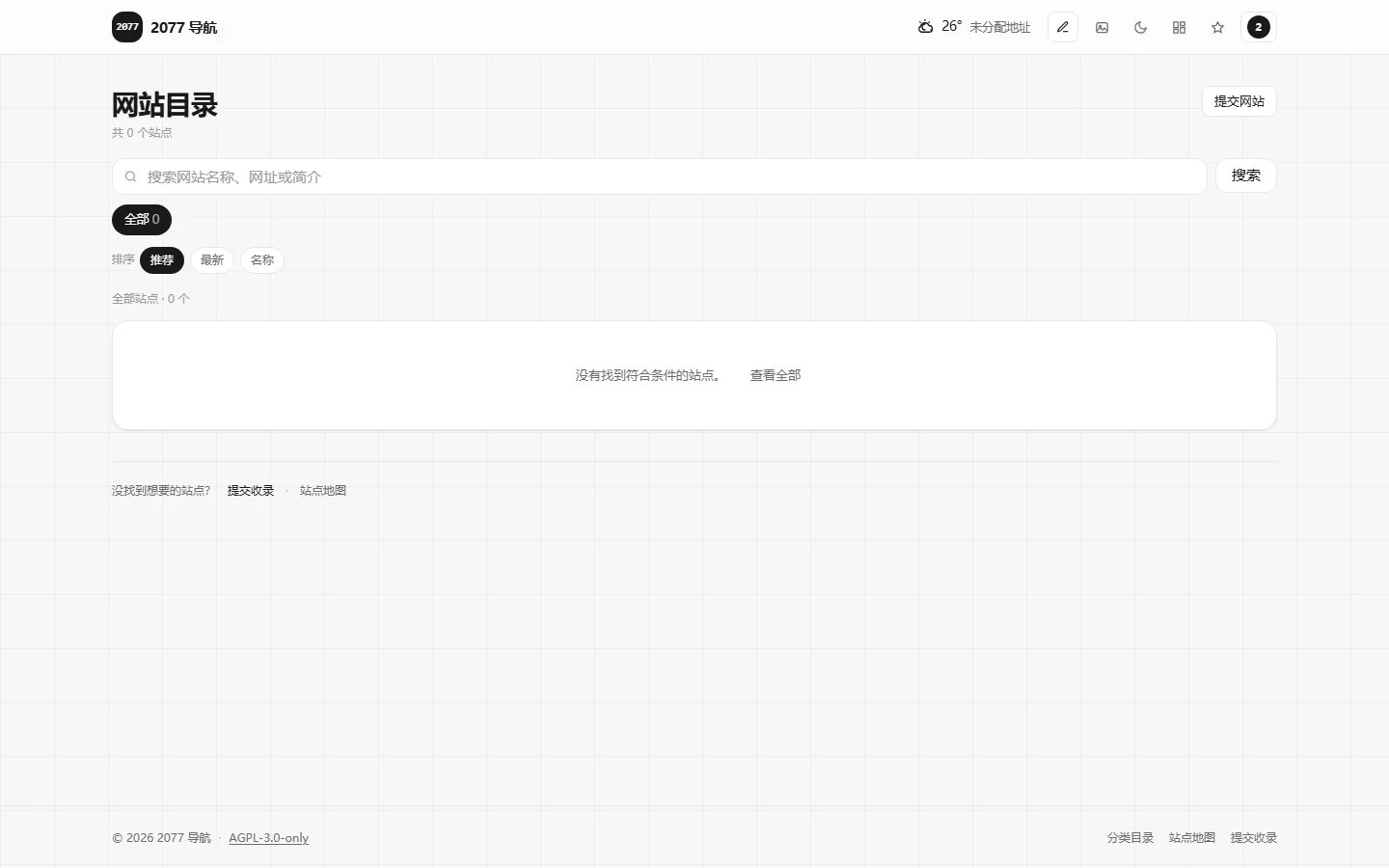This screenshot has height=868, width=1389.
Task: Click the 26° temperature reading
Action: pos(952,27)
